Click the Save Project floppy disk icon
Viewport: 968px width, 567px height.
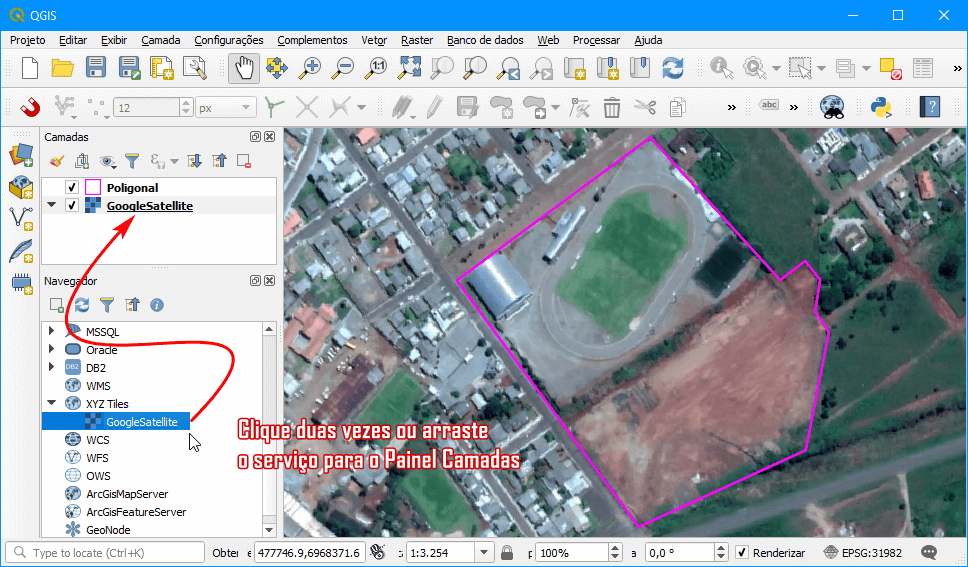point(96,68)
